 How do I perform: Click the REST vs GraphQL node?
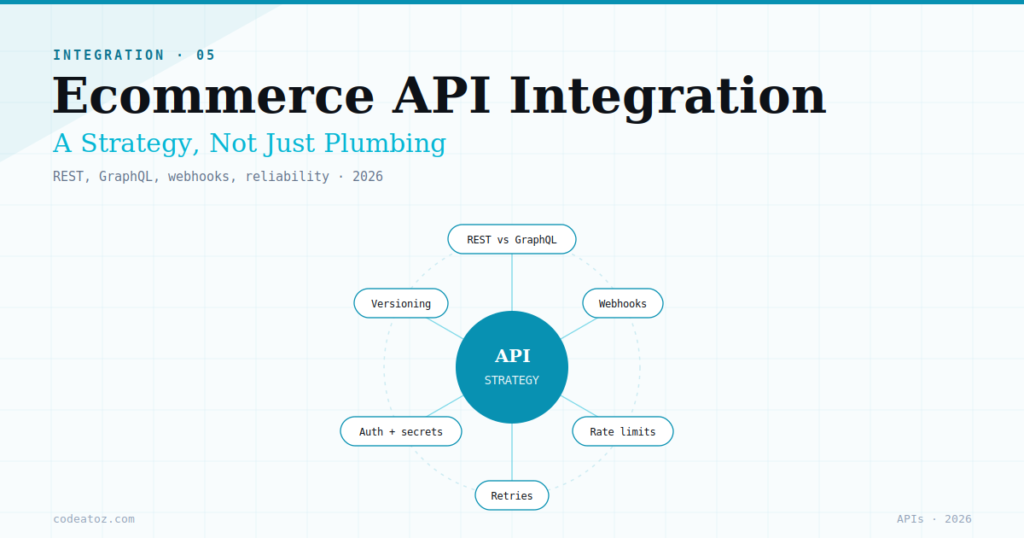tap(511, 239)
